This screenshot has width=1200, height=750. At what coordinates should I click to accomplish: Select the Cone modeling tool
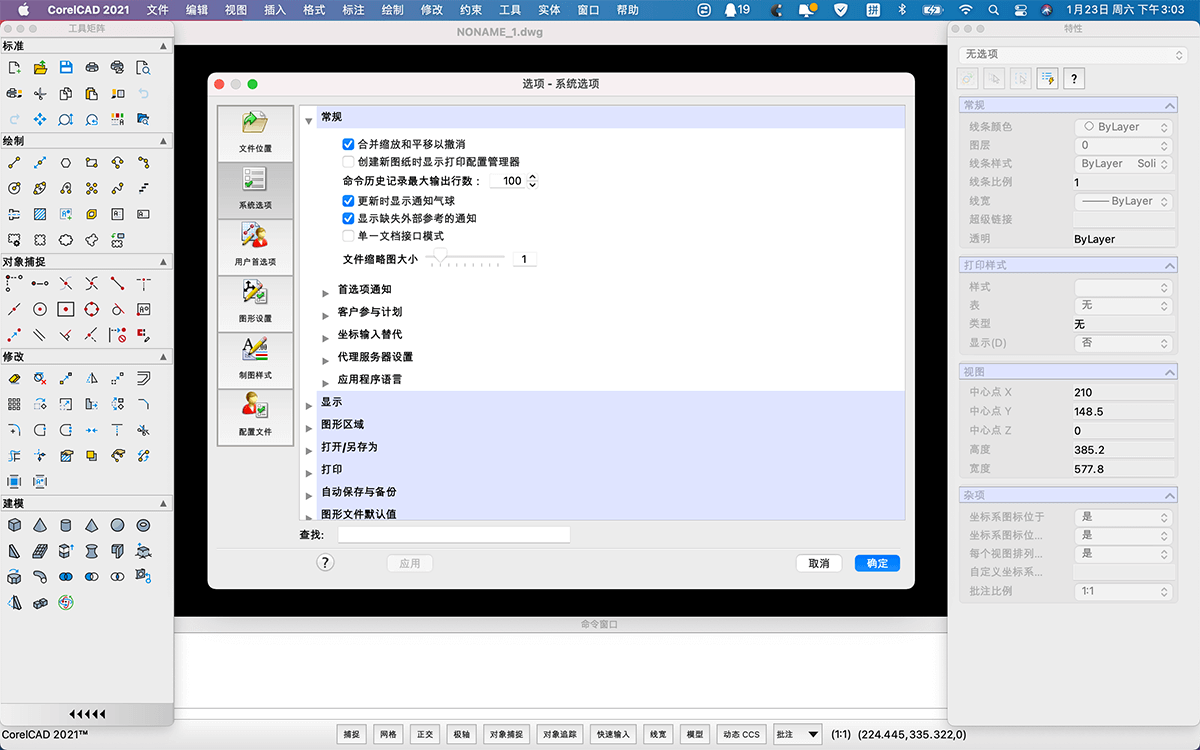click(40, 524)
